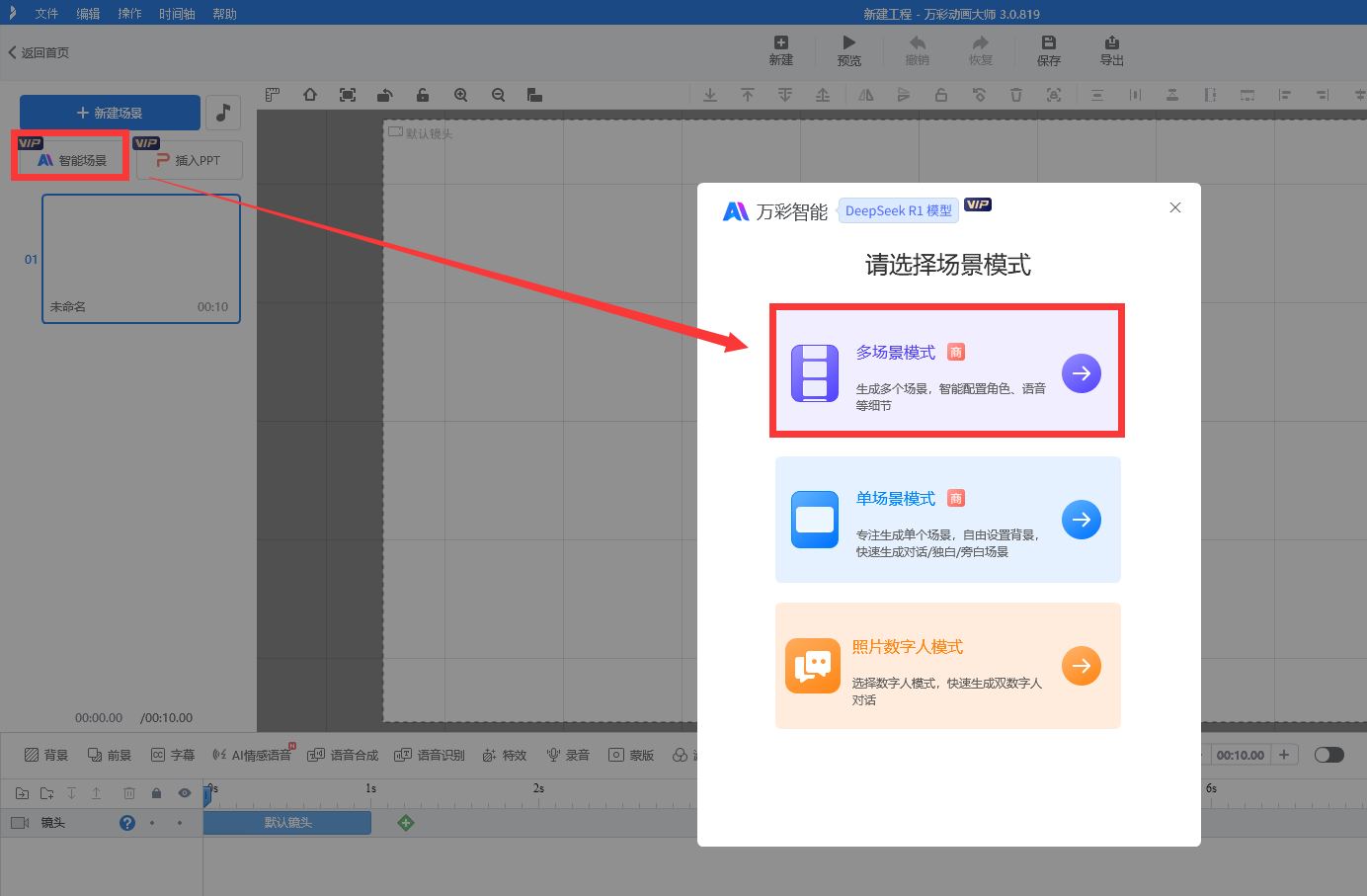Click the 保存 save icon

click(x=1048, y=42)
